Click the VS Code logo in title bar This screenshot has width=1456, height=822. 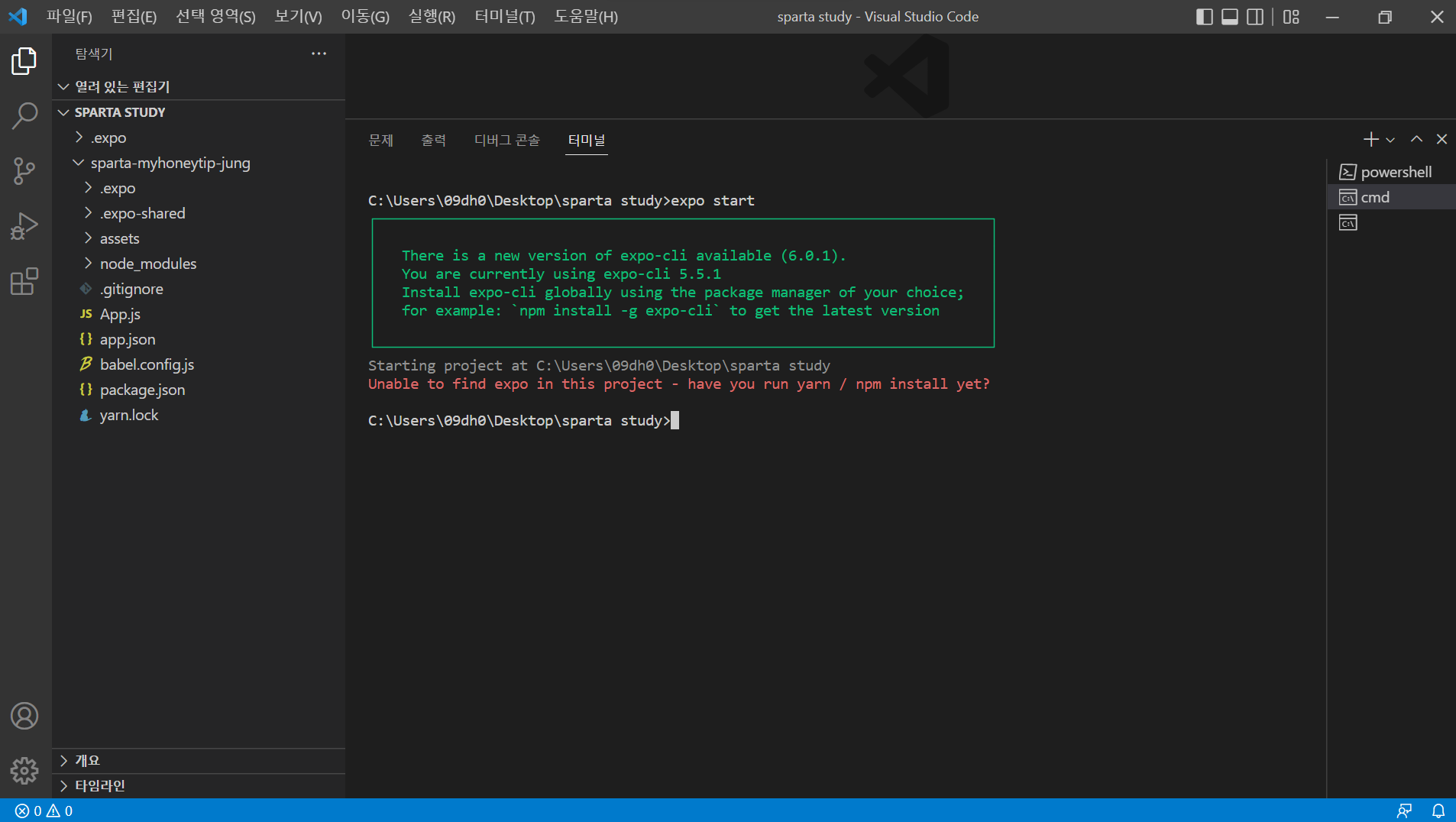pyautogui.click(x=18, y=16)
